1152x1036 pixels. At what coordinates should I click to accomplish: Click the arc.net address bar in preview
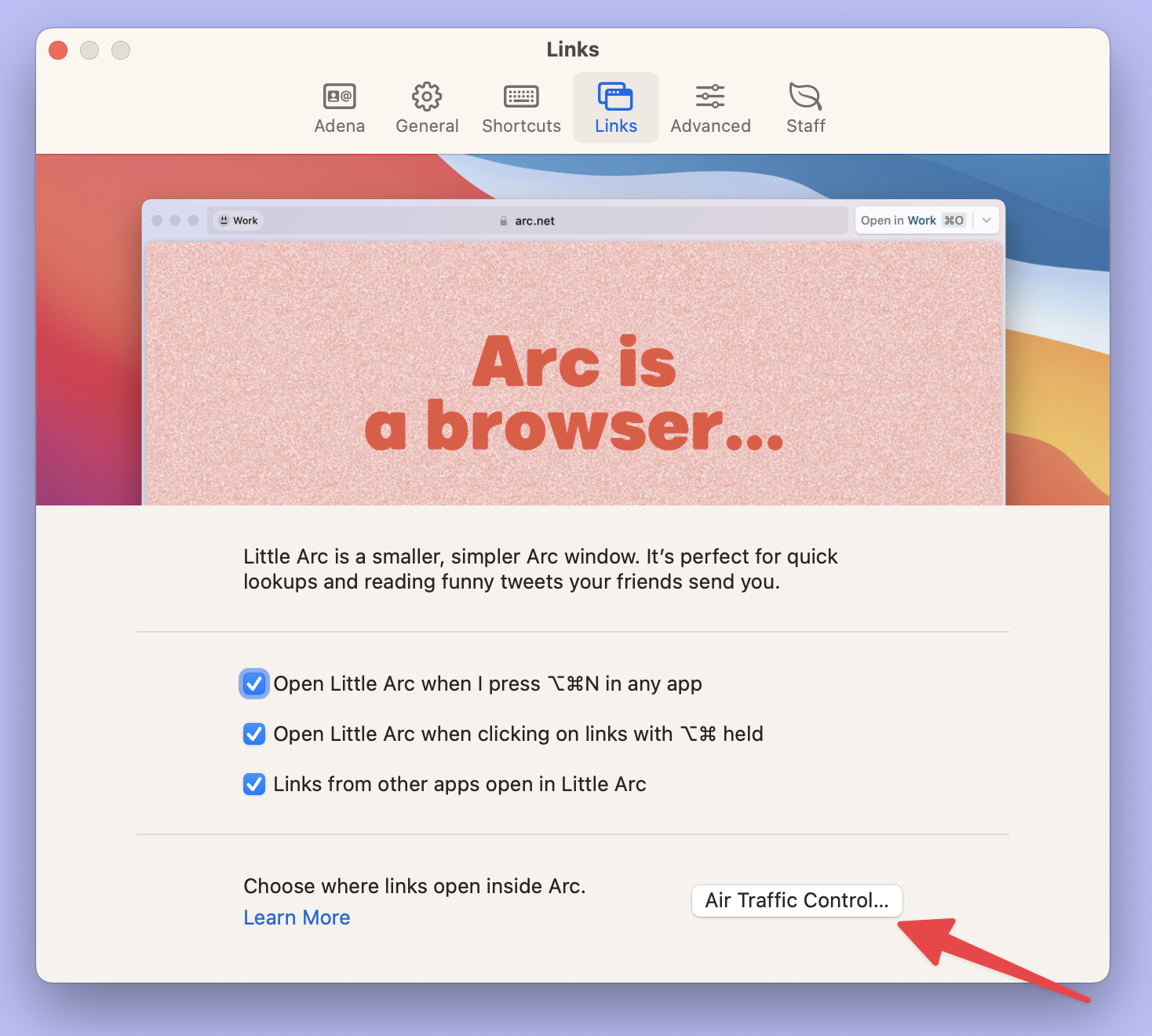527,221
